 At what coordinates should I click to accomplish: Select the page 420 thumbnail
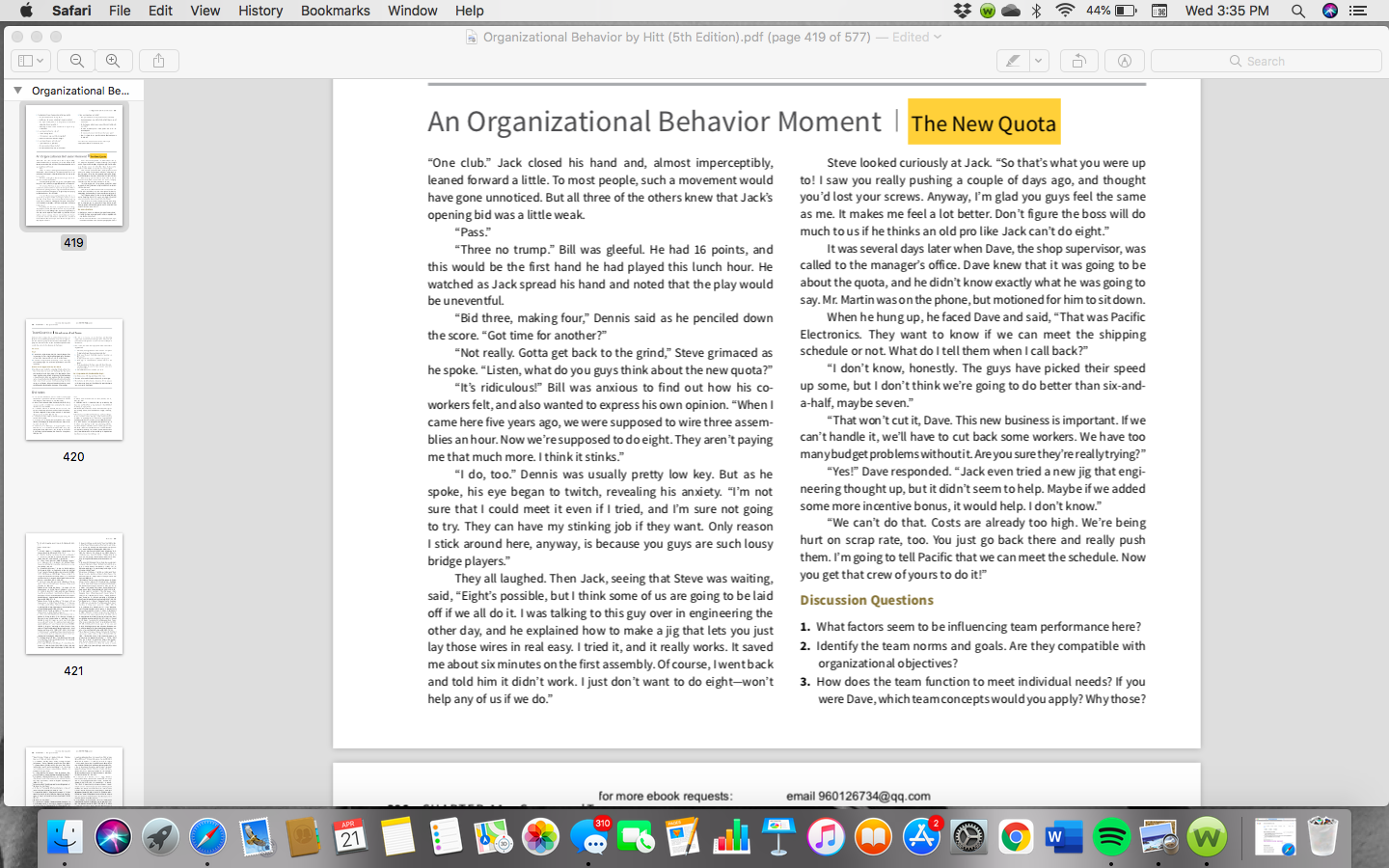[74, 379]
